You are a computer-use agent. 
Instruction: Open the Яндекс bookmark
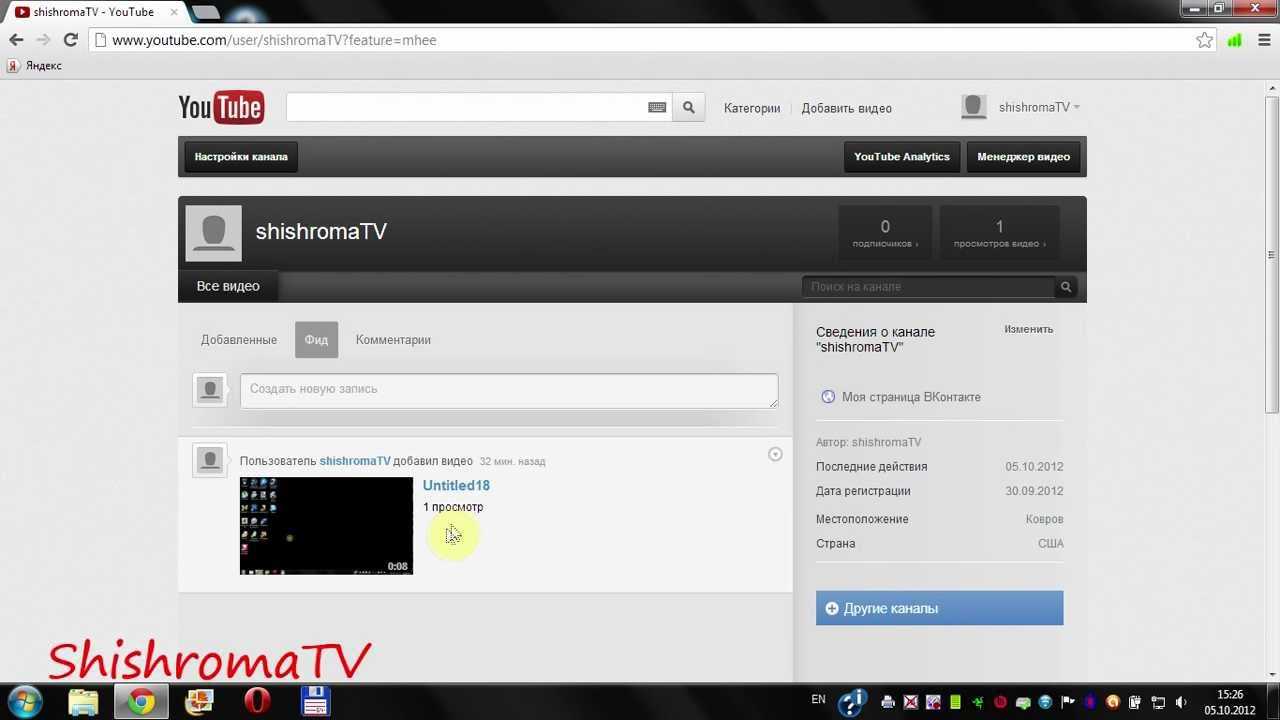coord(35,66)
